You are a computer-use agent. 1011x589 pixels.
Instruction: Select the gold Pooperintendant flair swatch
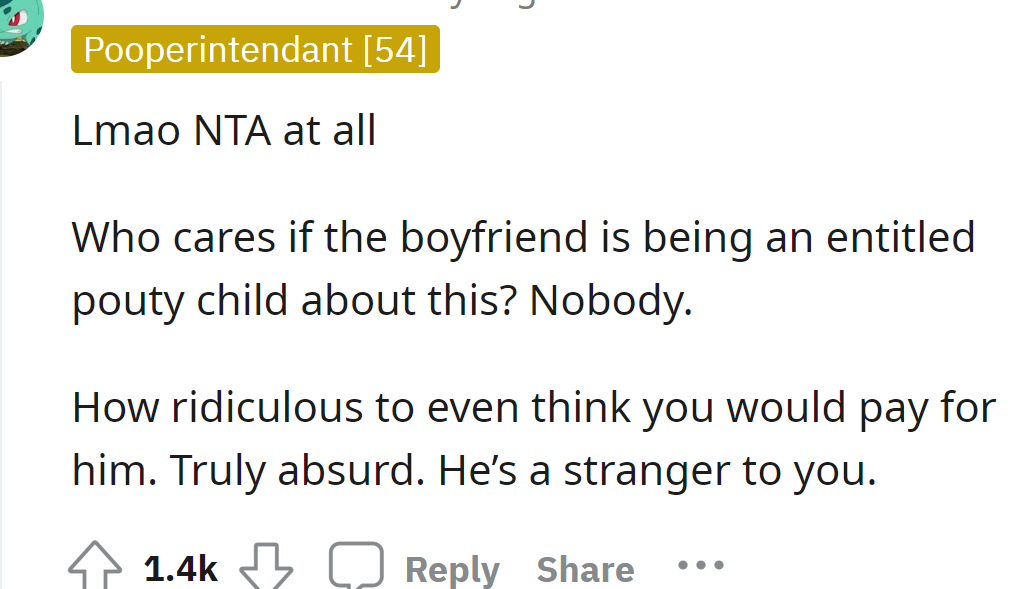[x=255, y=49]
